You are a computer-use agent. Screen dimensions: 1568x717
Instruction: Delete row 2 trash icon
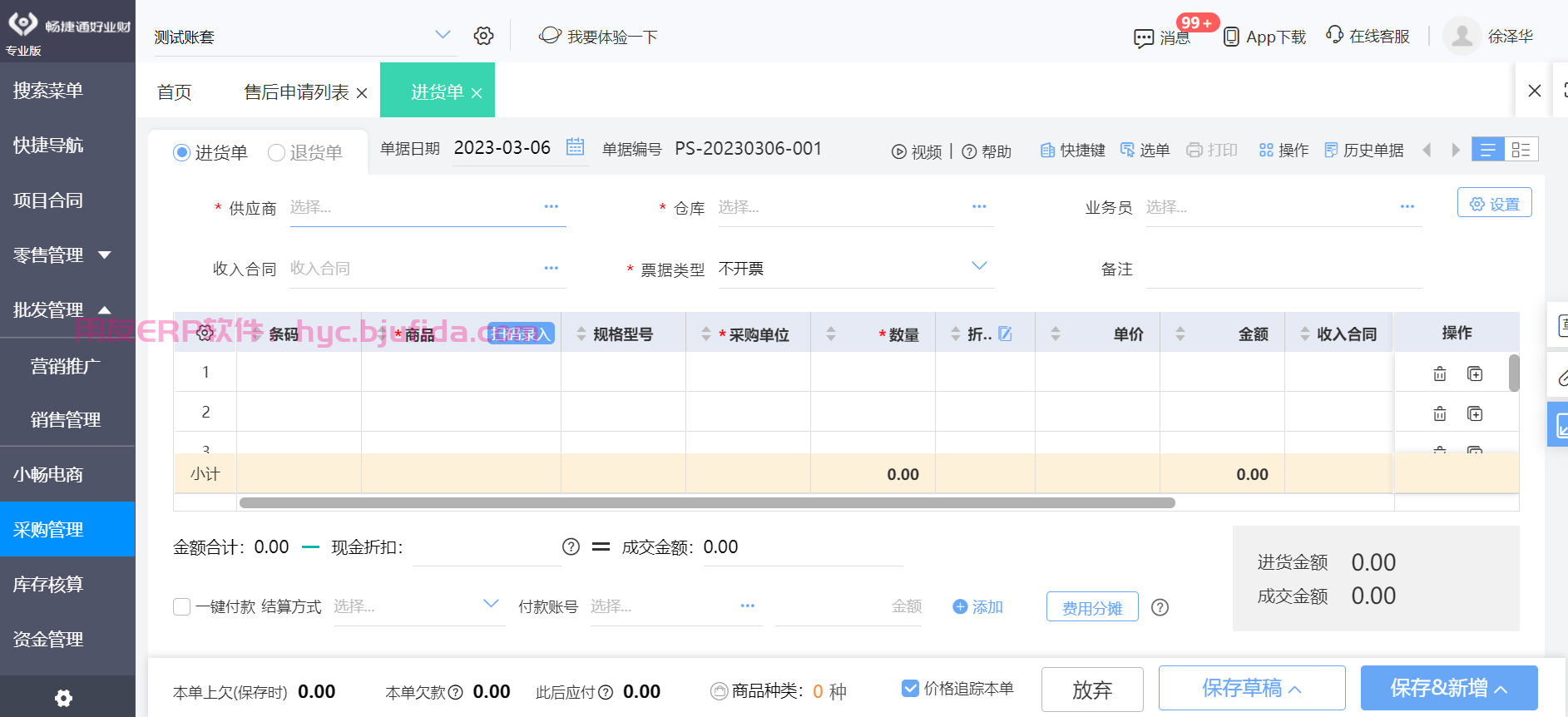coord(1440,413)
